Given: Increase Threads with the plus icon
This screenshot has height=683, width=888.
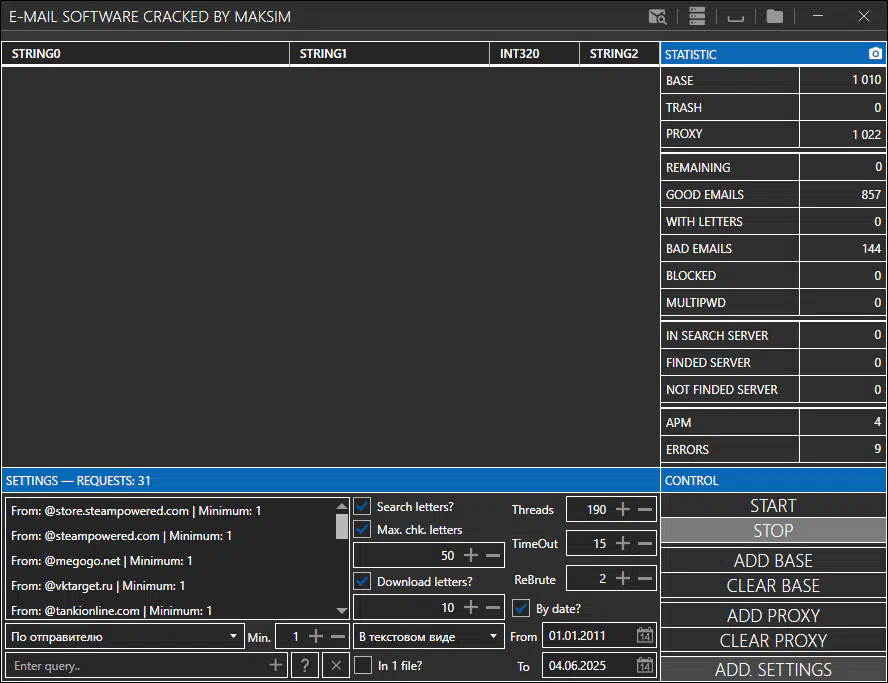Looking at the screenshot, I should tap(622, 509).
